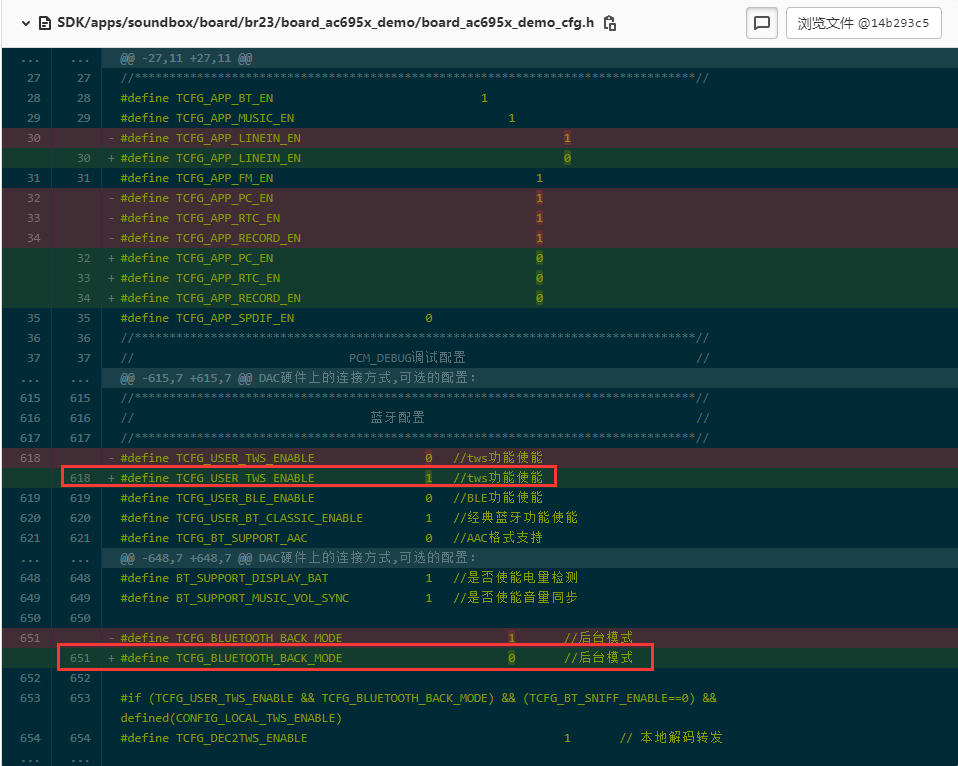The height and width of the screenshot is (766, 958).
Task: Click the added TCFG_USER_TWS_ENABLE line
Action: point(529,478)
